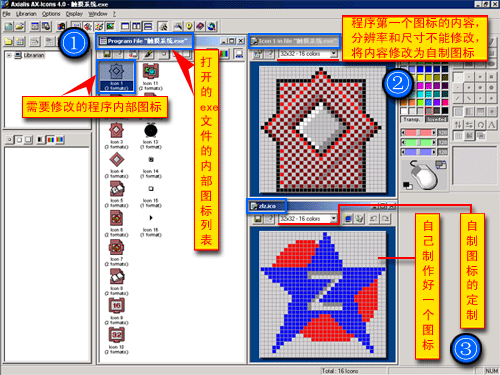This screenshot has width=500, height=375.
Task: Click the globe web icon in toolbar
Action: (211, 26)
